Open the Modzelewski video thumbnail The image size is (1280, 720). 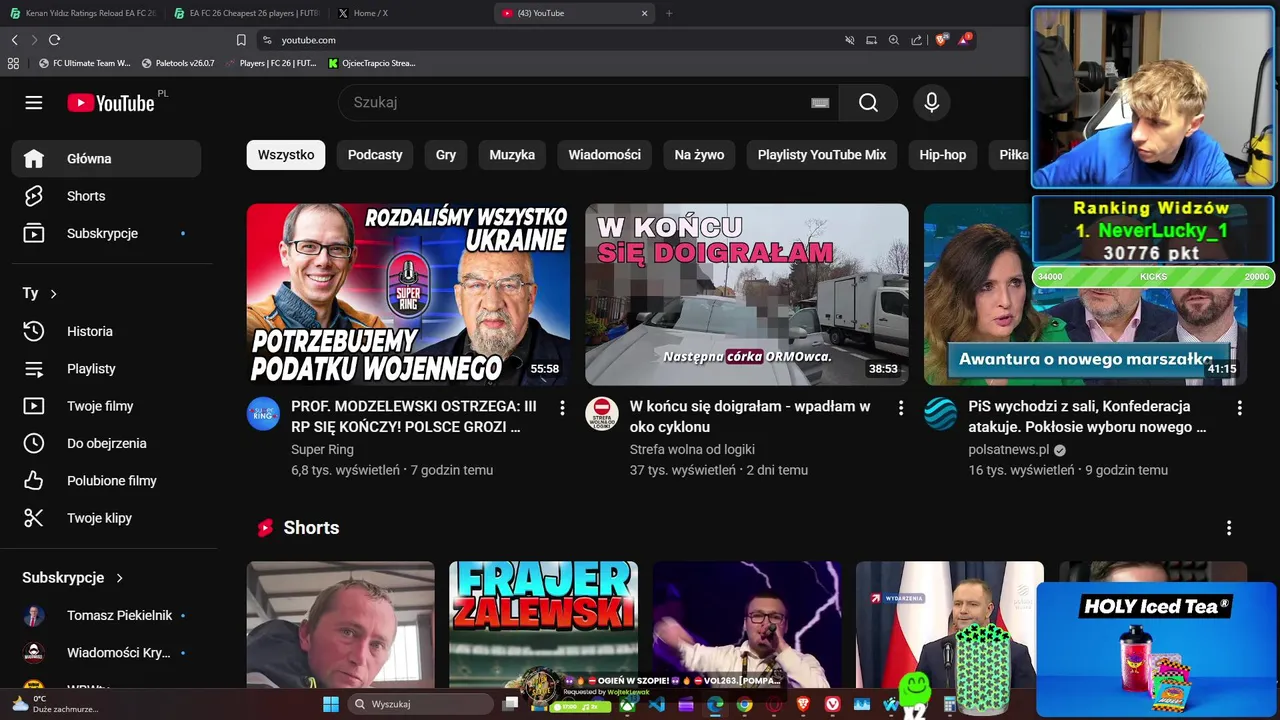pyautogui.click(x=408, y=295)
